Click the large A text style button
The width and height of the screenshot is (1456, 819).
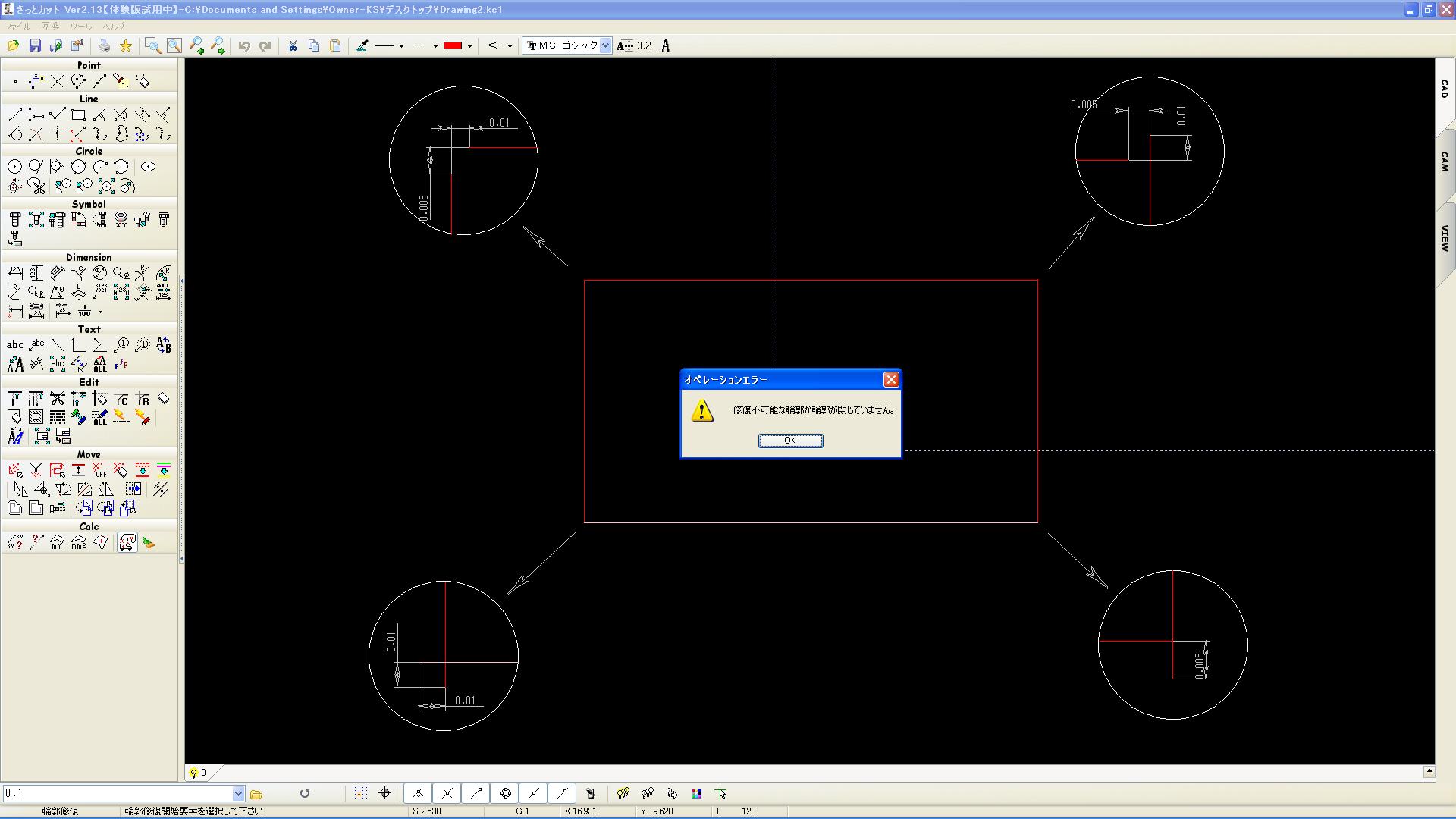tap(665, 46)
